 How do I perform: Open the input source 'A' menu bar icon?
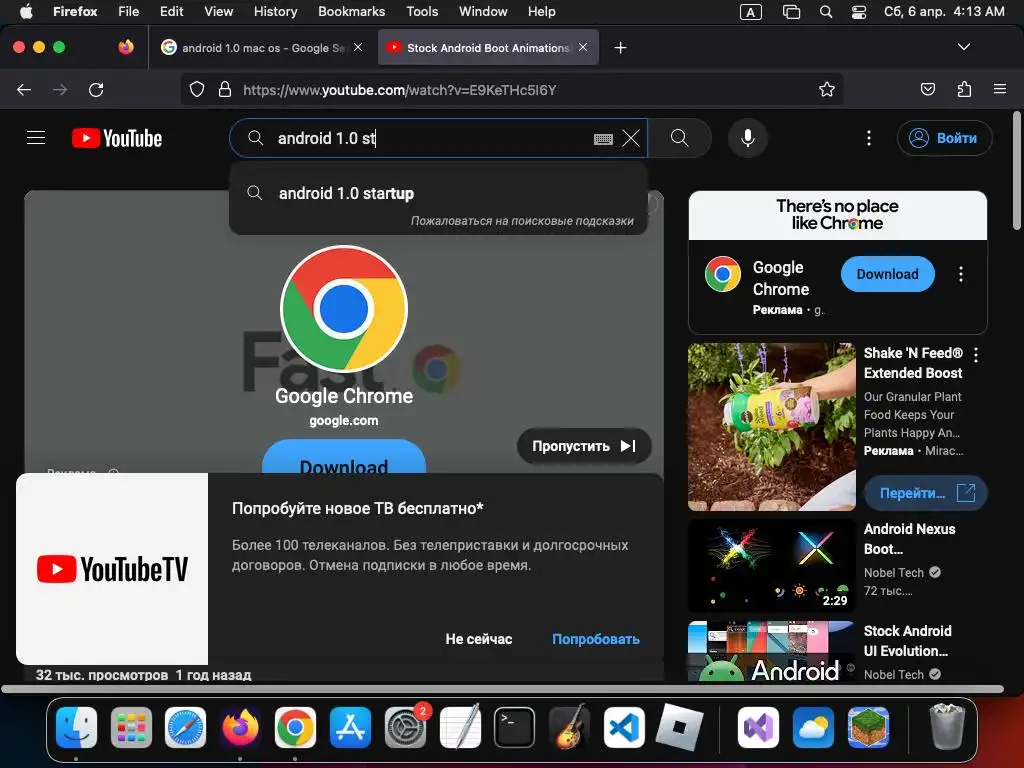[750, 12]
